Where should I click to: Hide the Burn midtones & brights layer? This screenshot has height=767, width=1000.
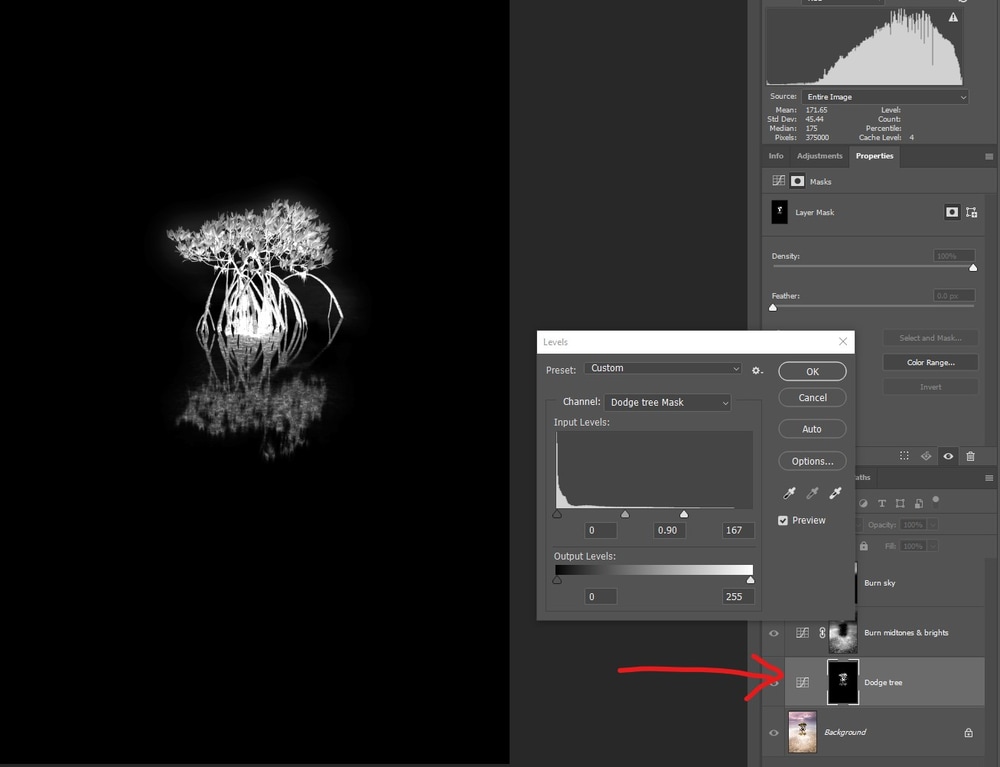[x=774, y=632]
